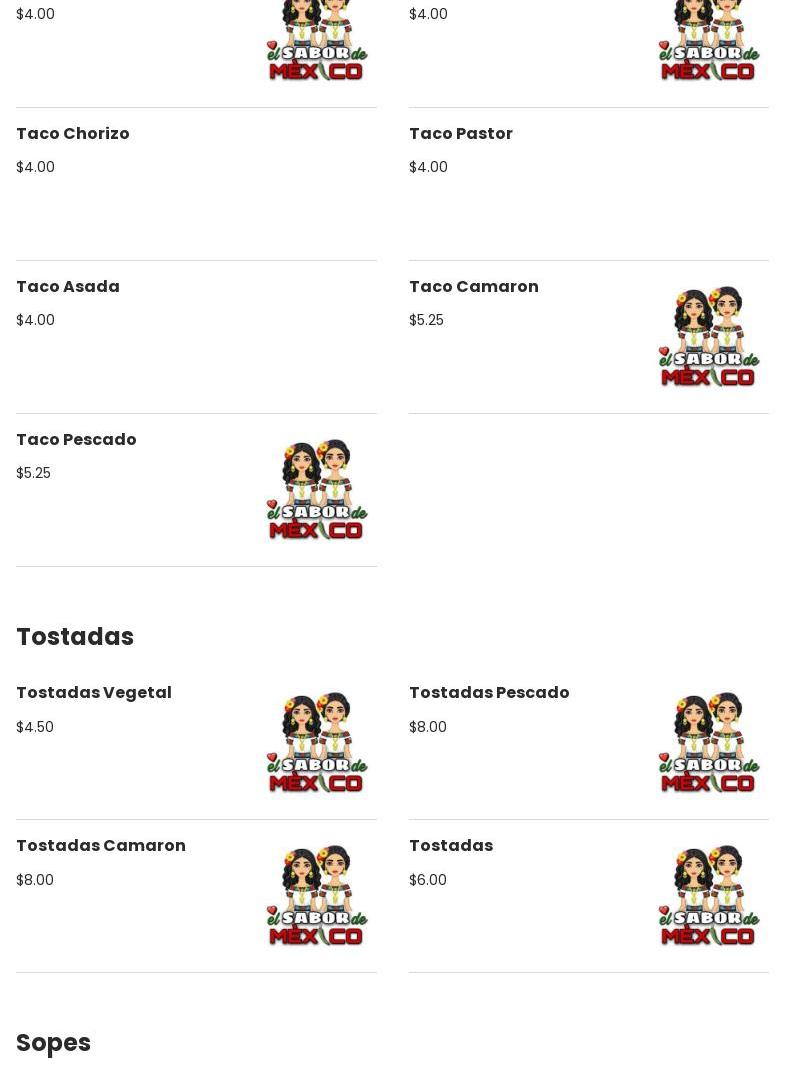Select the plain Tostadas $6.00 item
This screenshot has height=1083, width=785.
[x=451, y=845]
